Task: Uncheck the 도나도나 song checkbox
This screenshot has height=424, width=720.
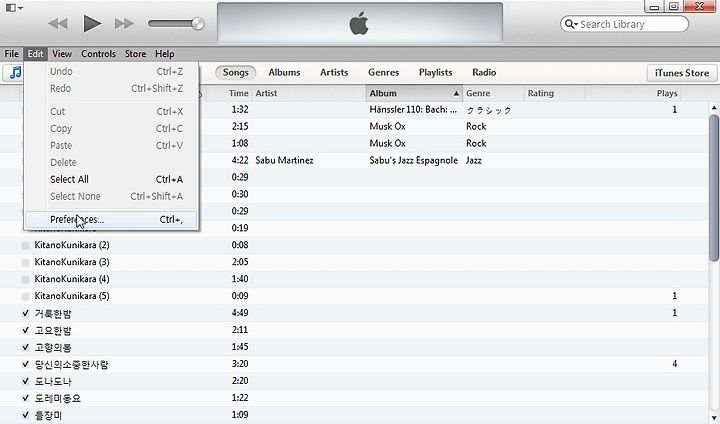Action: tap(25, 381)
